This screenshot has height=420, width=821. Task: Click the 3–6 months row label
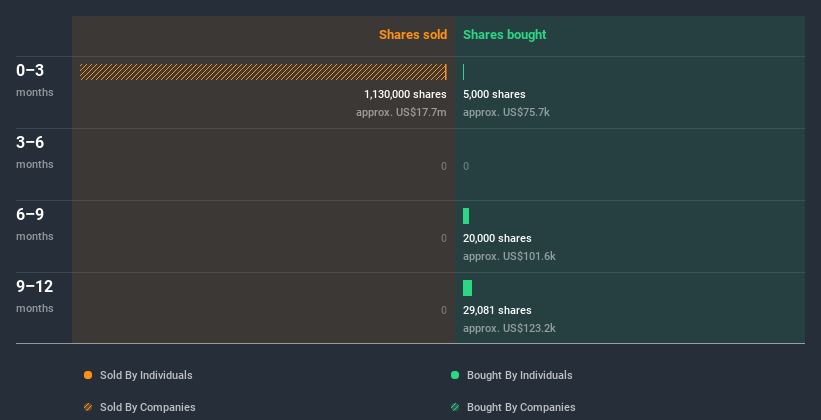click(x=35, y=152)
